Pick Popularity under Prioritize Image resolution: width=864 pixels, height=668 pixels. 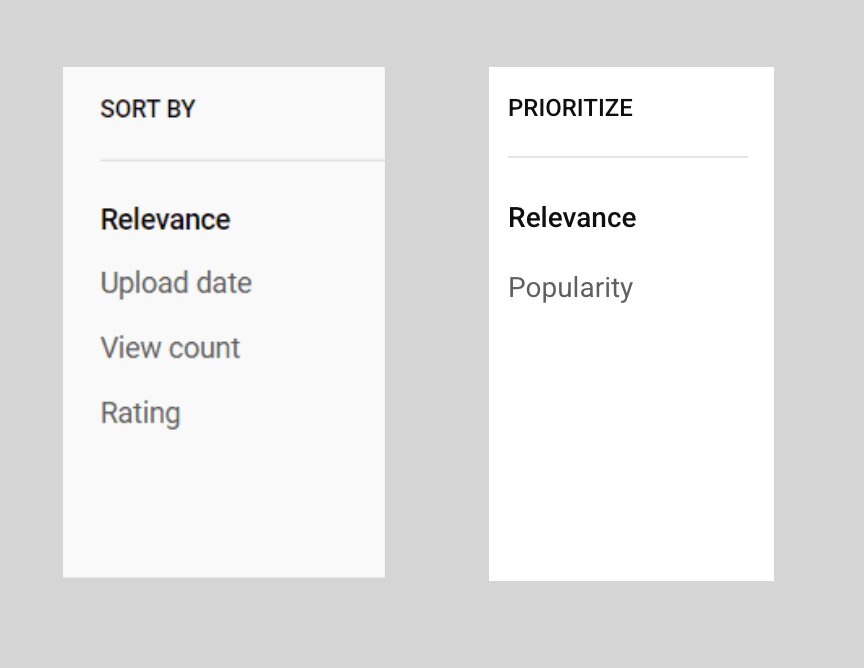click(570, 288)
